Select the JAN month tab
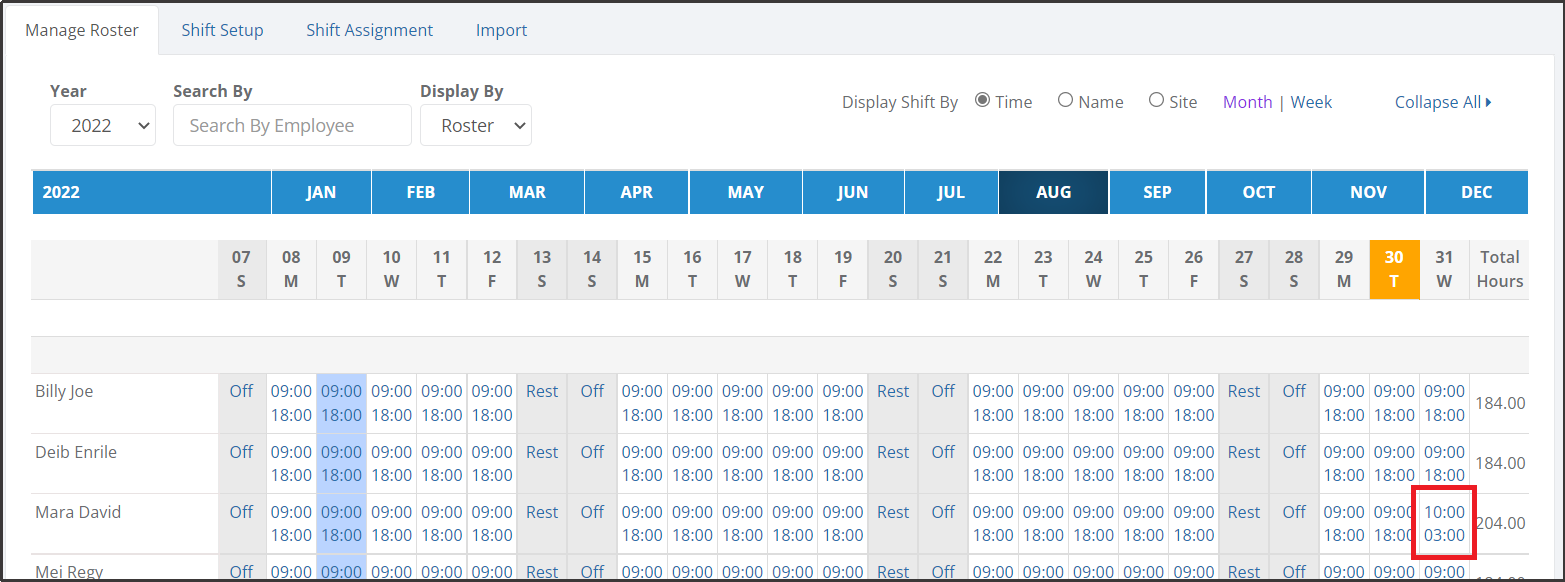 click(x=321, y=192)
